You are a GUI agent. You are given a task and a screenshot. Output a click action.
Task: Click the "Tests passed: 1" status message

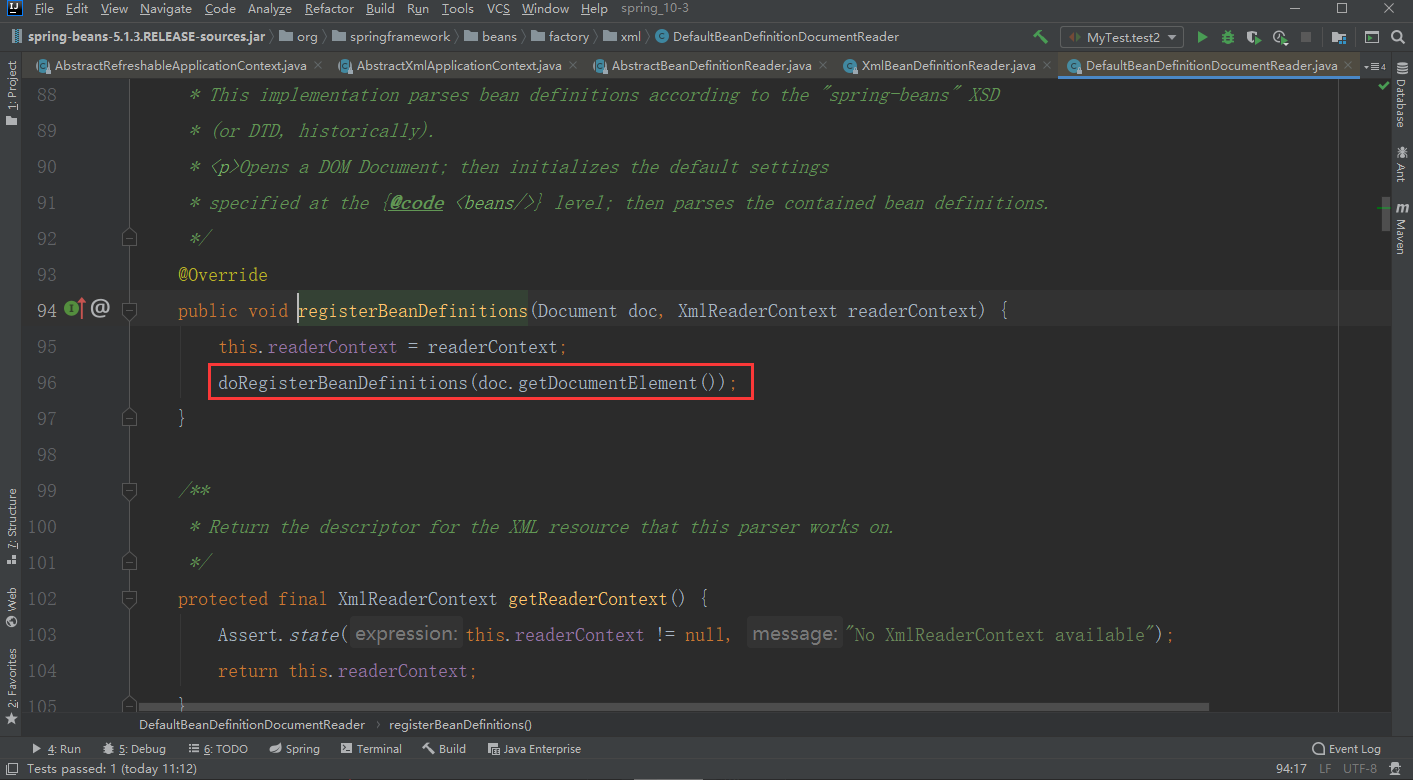pyautogui.click(x=112, y=769)
